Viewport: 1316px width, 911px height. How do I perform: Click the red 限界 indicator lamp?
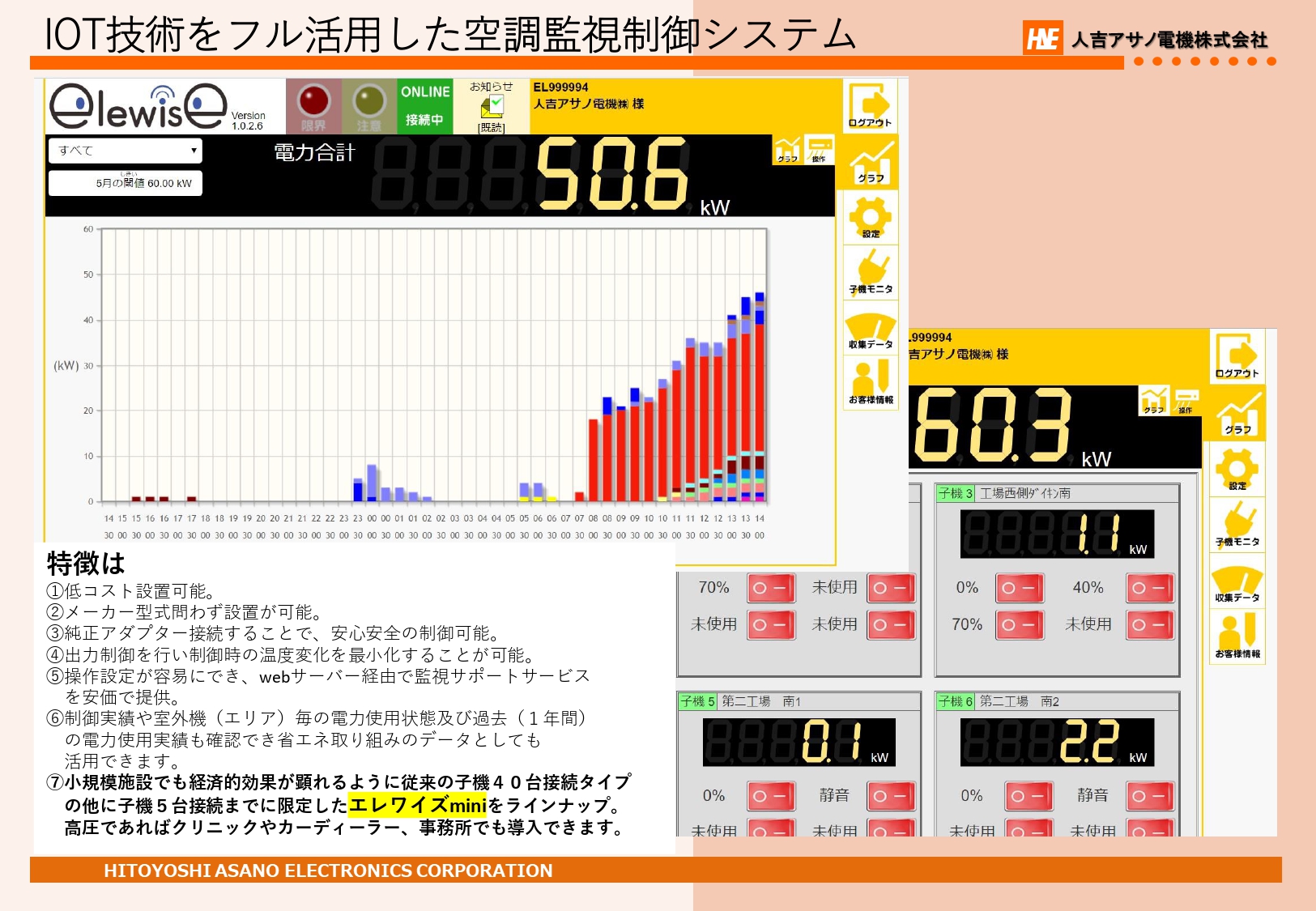(x=314, y=106)
